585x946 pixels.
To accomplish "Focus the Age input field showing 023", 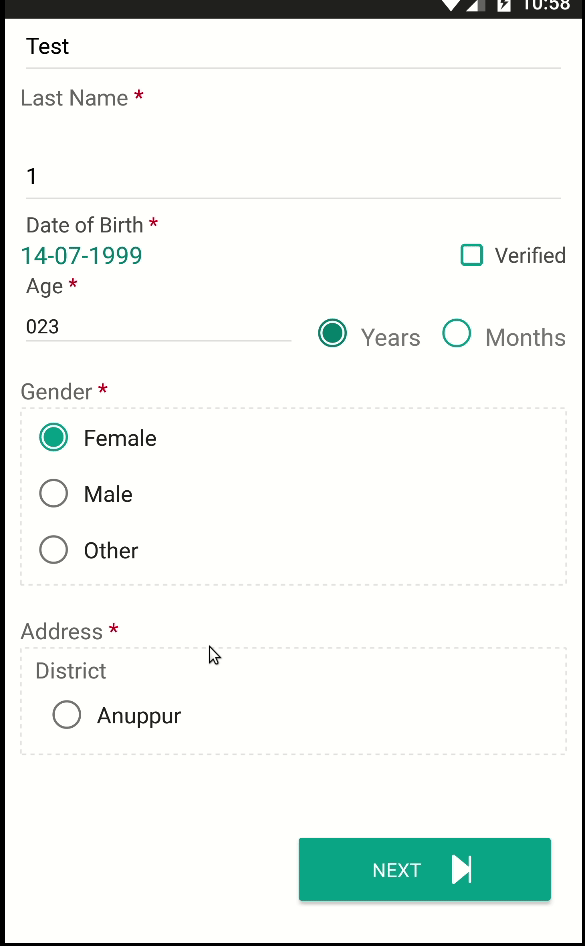I will click(x=158, y=326).
